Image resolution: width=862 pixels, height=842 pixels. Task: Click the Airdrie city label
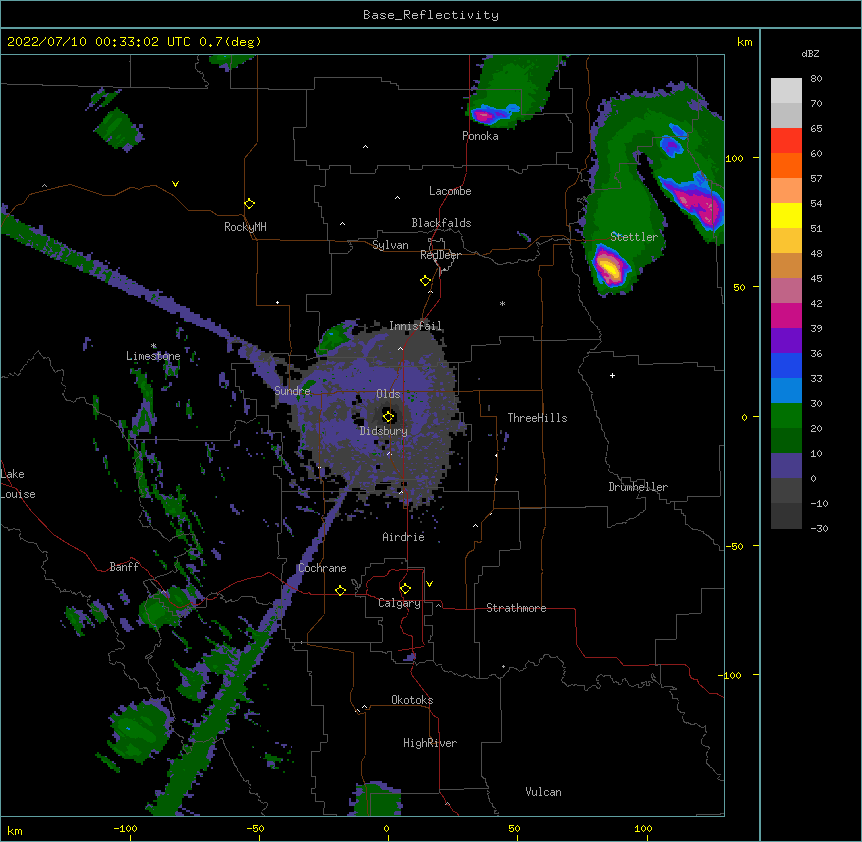[404, 537]
